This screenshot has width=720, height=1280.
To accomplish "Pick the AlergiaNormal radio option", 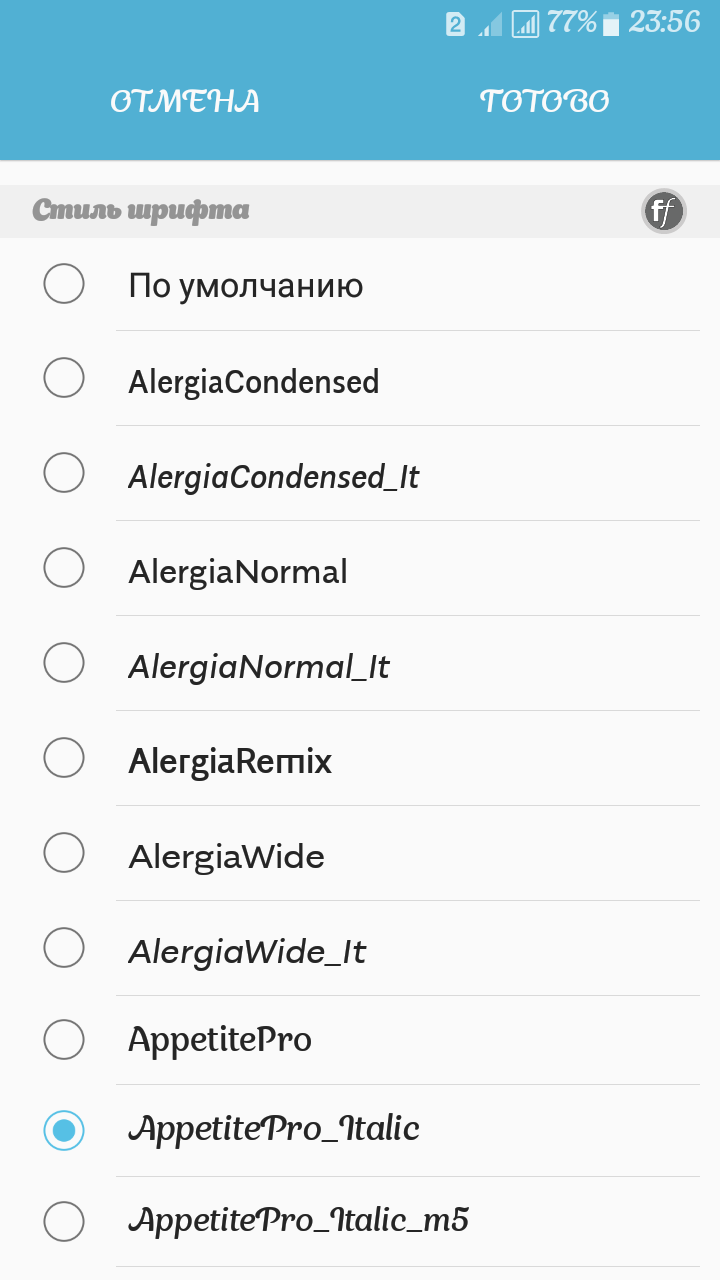I will (x=64, y=568).
